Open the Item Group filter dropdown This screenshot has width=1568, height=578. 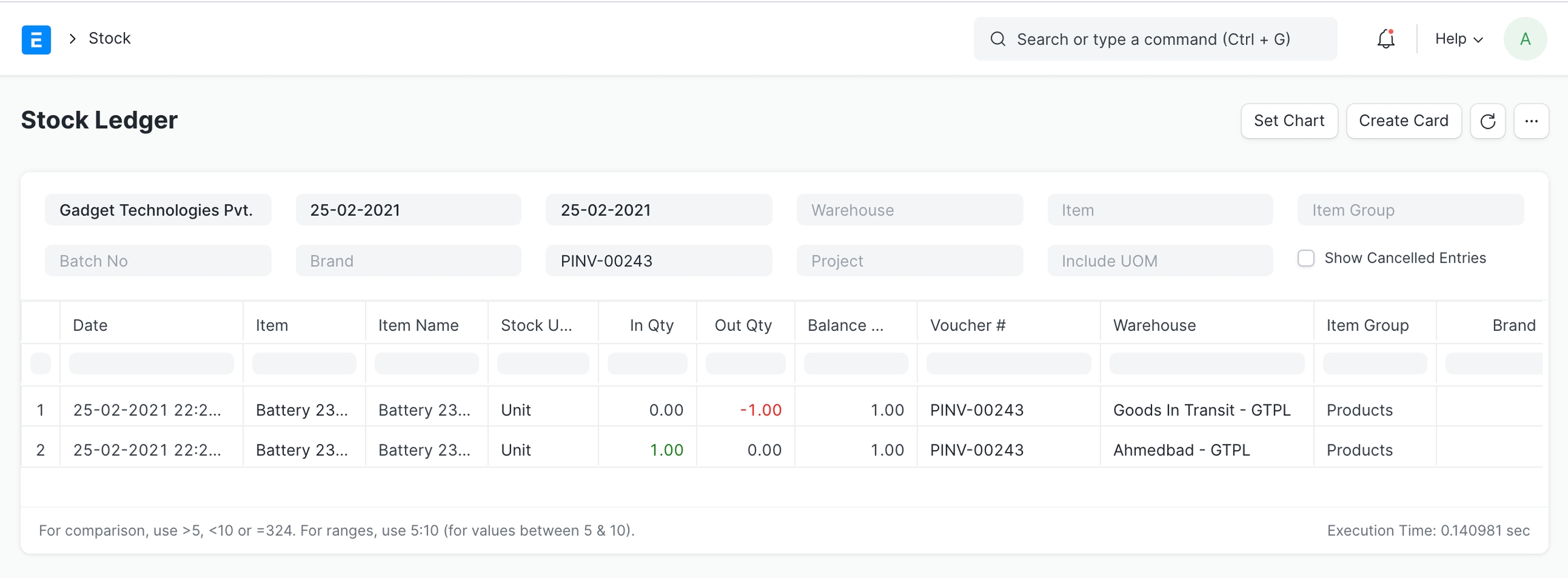click(1410, 210)
